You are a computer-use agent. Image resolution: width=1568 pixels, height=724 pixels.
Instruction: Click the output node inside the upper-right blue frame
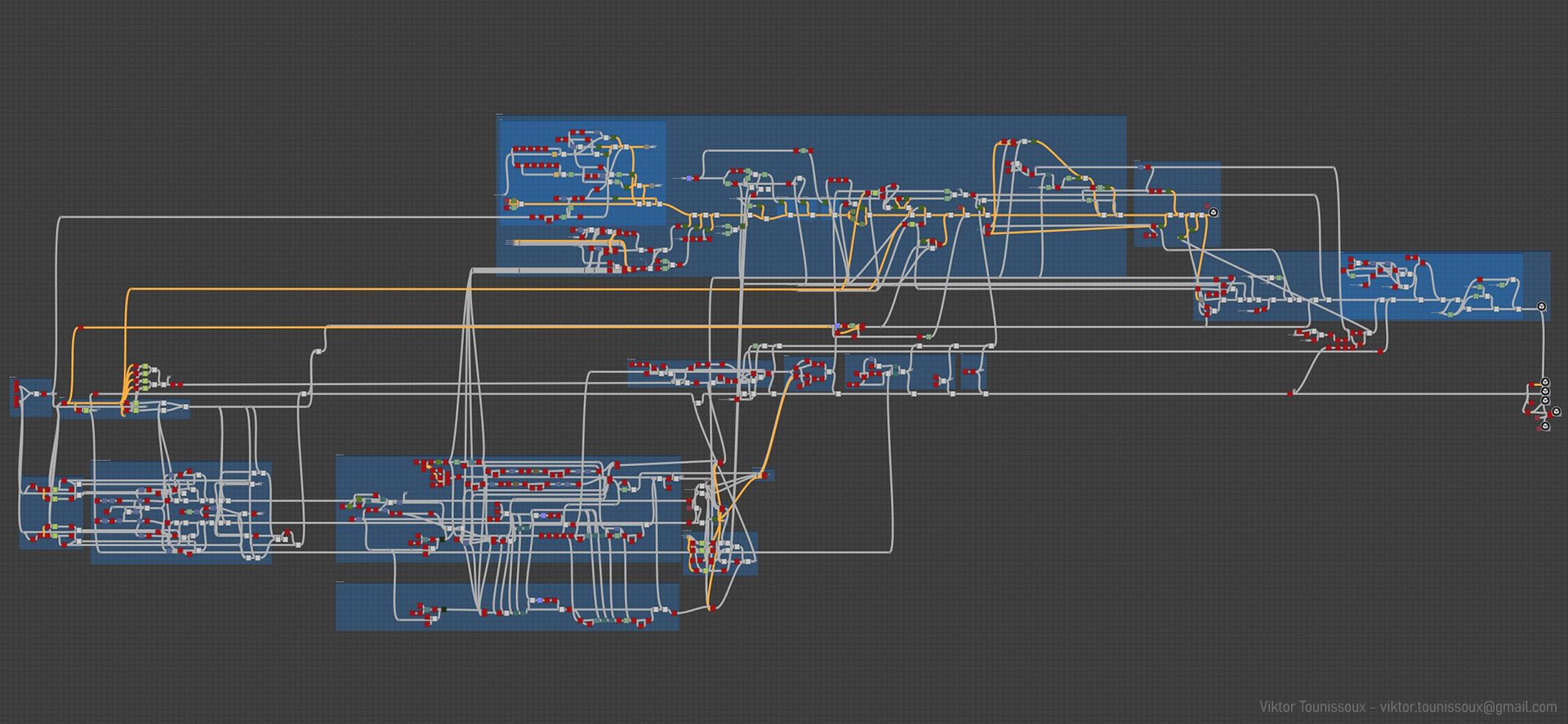tap(1214, 212)
